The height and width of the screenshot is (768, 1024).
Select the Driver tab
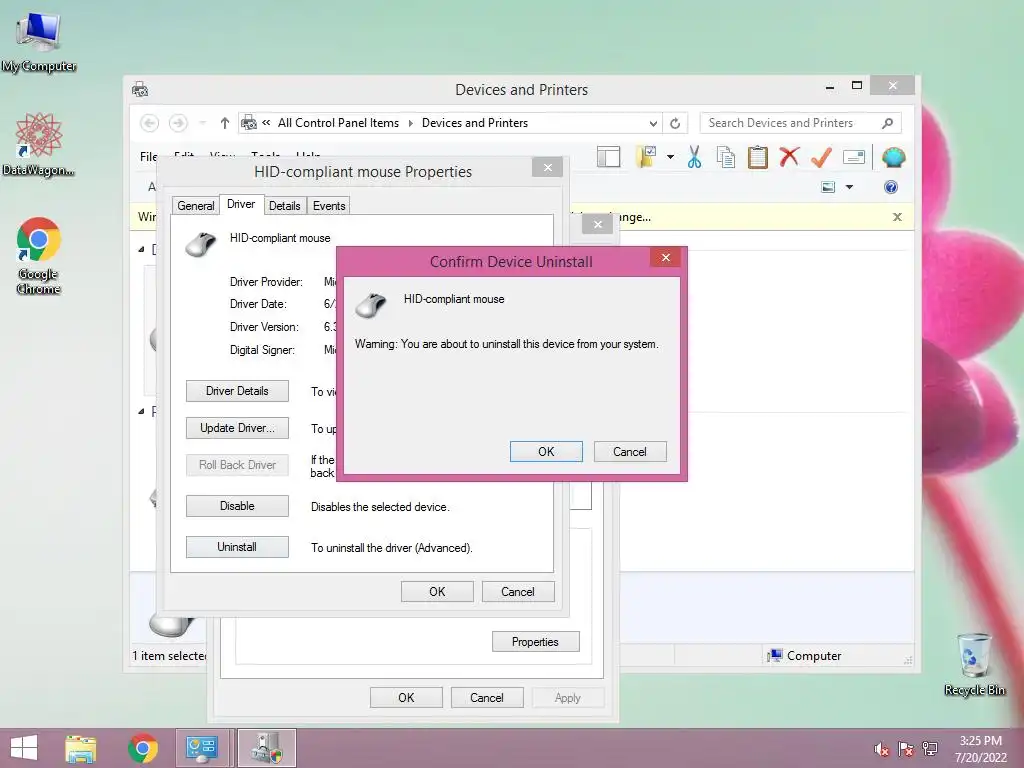[241, 204]
